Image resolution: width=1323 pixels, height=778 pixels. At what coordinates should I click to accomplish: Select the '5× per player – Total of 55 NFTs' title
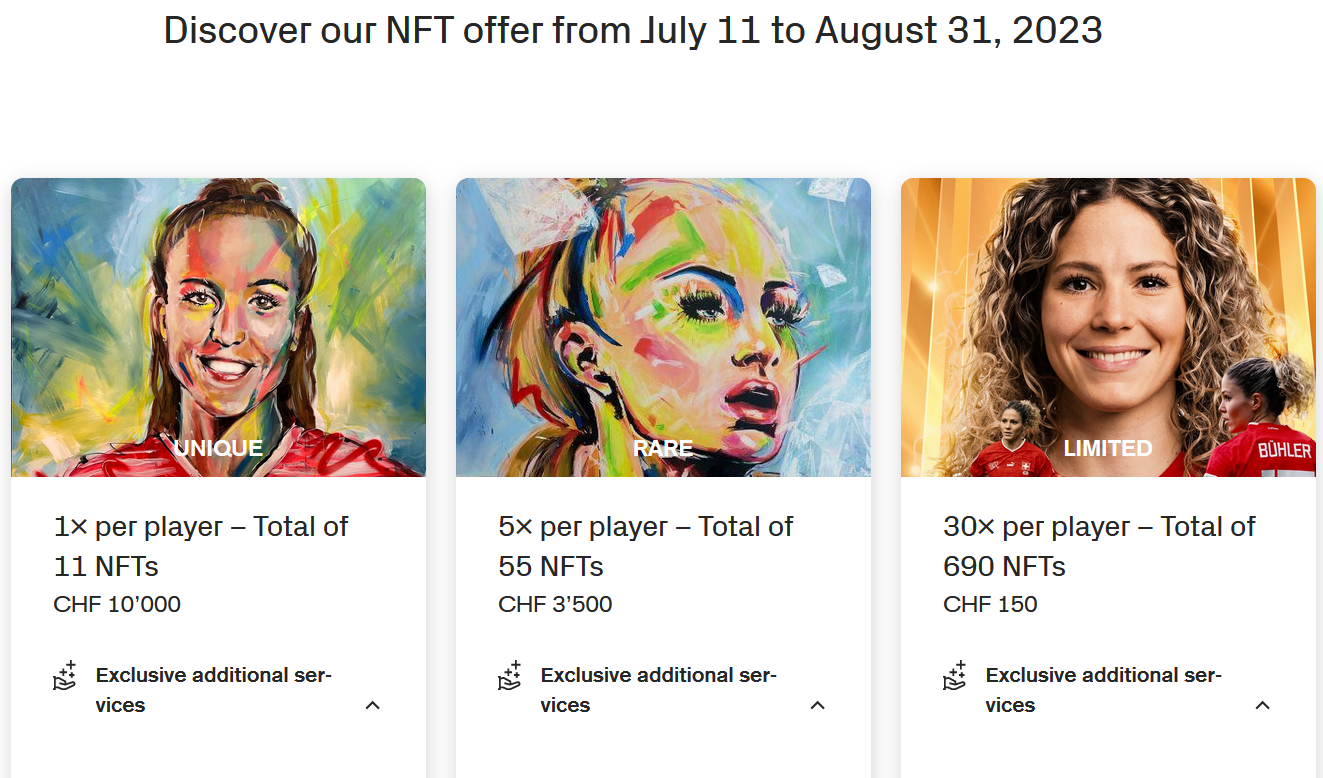click(x=646, y=546)
